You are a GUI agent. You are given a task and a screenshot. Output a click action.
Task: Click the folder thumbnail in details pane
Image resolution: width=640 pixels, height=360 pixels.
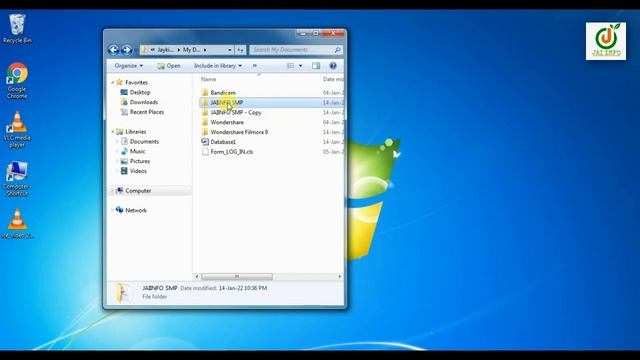123,293
